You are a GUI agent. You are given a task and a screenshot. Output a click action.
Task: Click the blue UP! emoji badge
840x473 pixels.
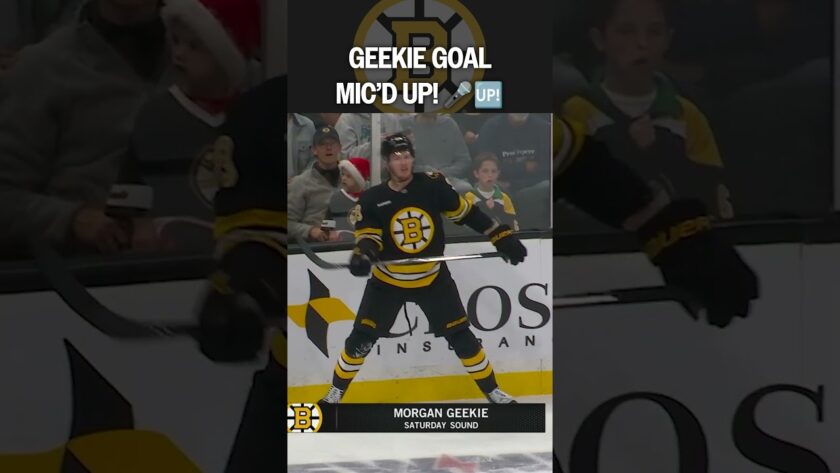point(488,95)
